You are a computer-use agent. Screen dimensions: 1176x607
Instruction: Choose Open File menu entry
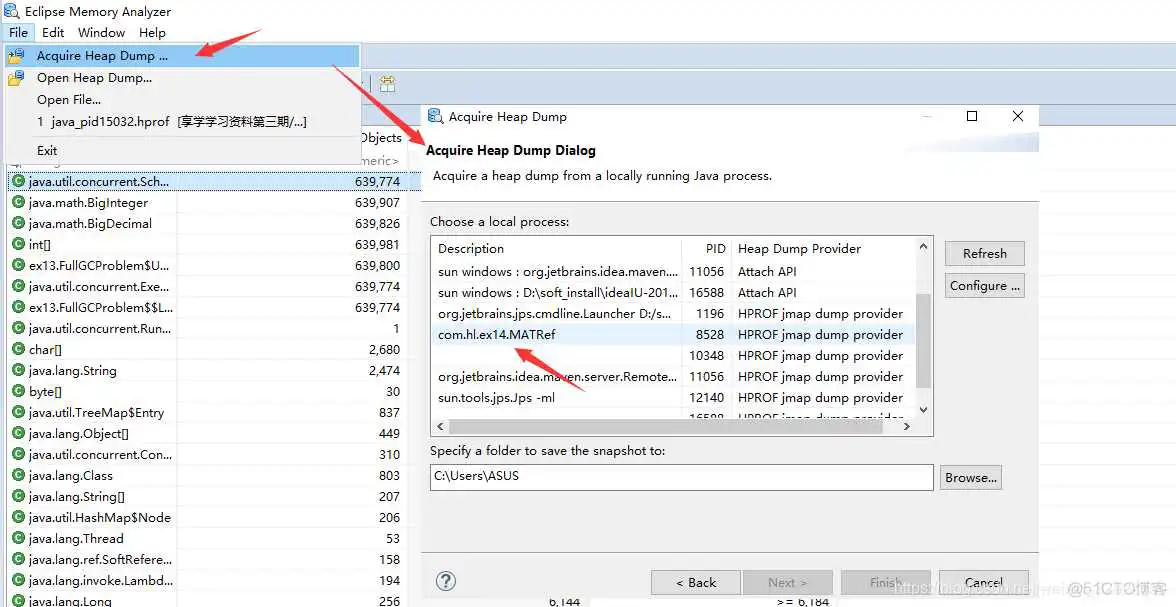(182, 99)
